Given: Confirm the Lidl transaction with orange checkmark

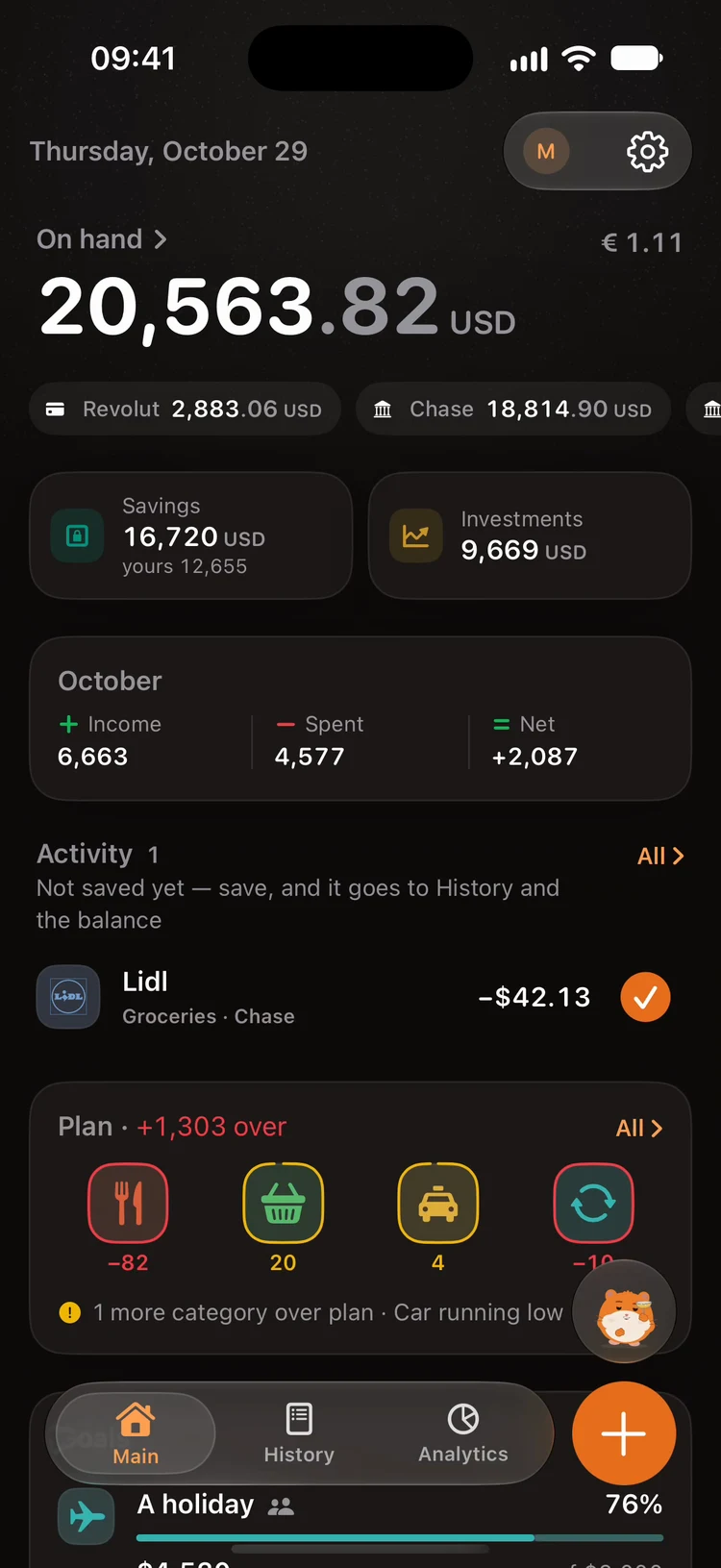Looking at the screenshot, I should pyautogui.click(x=645, y=997).
